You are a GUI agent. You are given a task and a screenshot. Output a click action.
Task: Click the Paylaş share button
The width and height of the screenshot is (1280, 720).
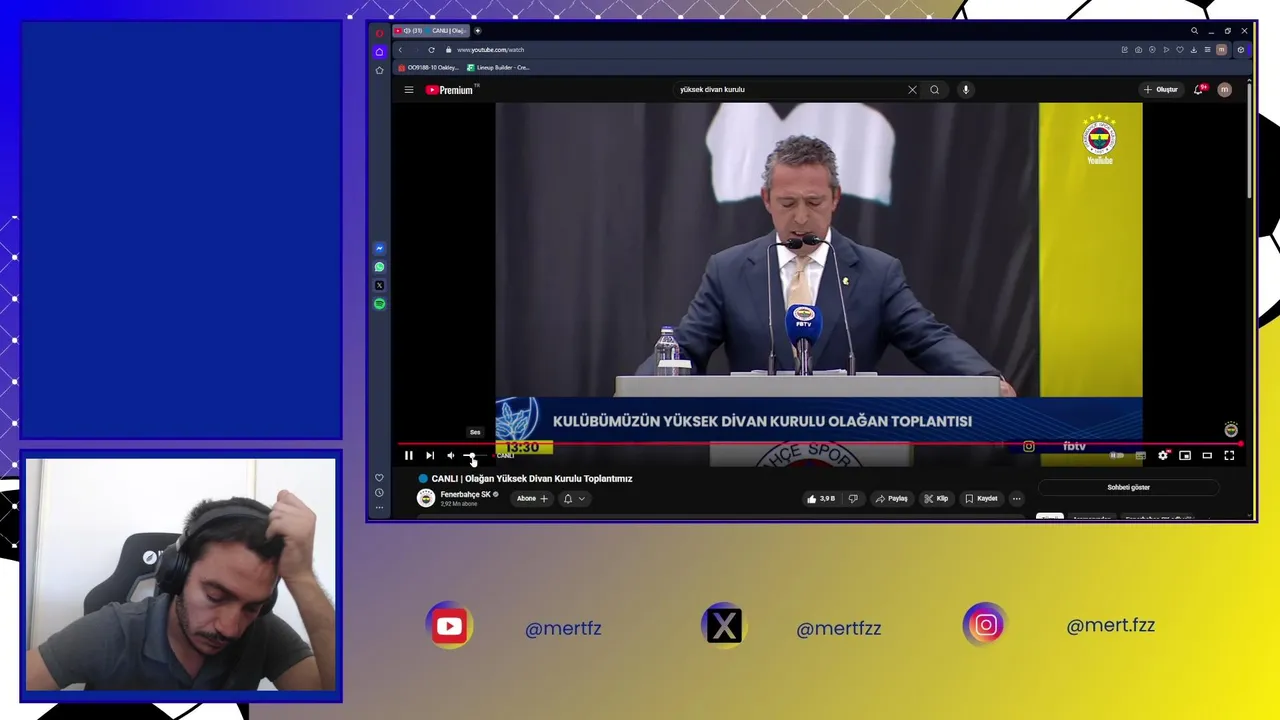(x=892, y=498)
